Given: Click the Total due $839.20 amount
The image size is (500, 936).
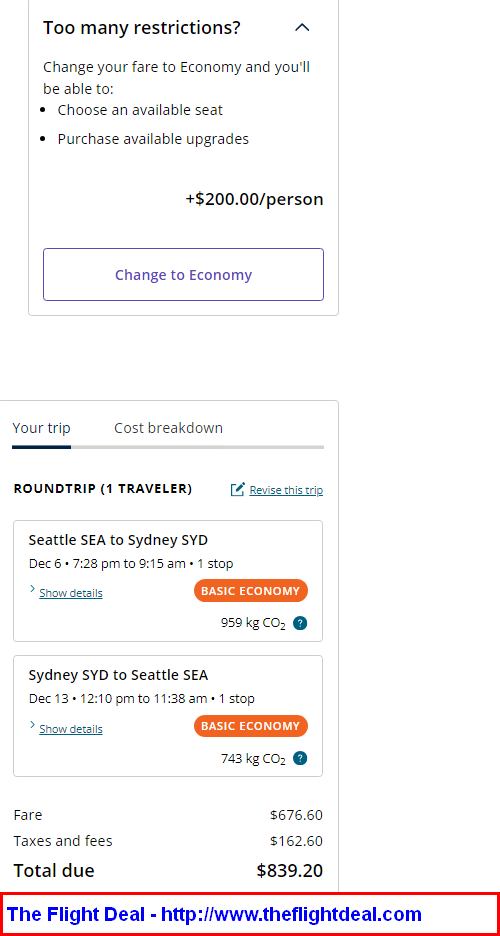Looking at the screenshot, I should 289,871.
